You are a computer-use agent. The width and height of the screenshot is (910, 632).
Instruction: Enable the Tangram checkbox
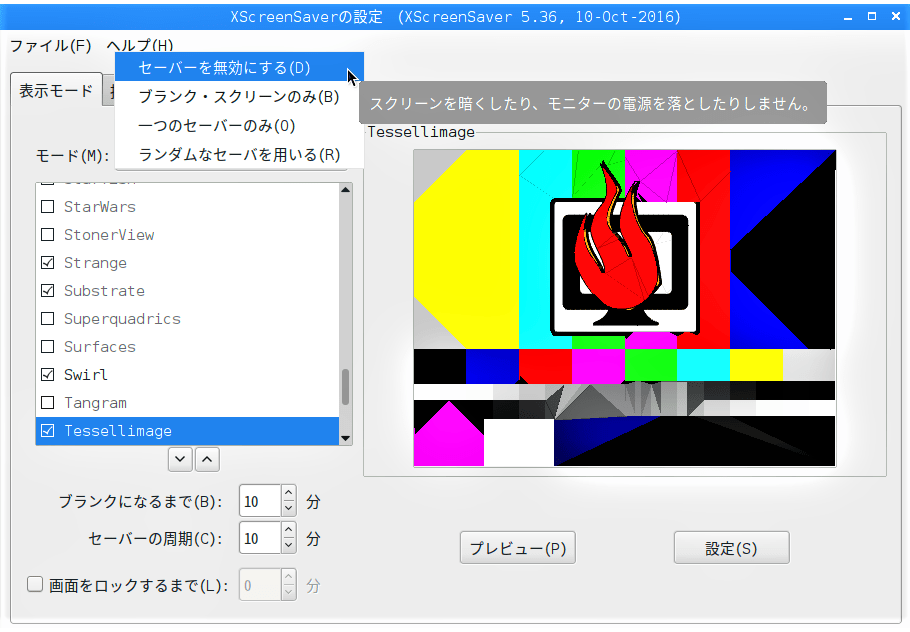48,402
